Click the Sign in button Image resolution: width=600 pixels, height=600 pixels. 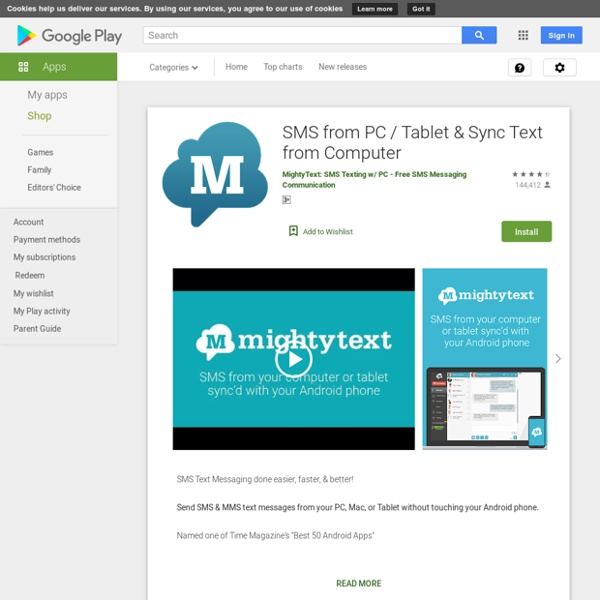click(x=561, y=35)
